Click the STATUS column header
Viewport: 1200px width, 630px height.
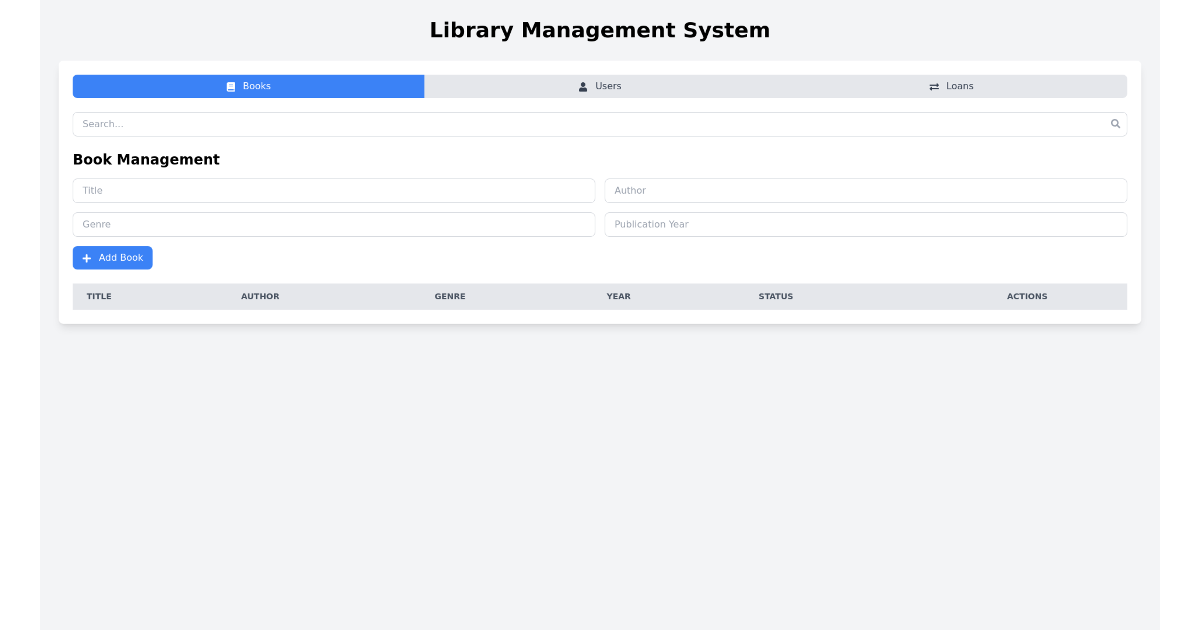(776, 296)
